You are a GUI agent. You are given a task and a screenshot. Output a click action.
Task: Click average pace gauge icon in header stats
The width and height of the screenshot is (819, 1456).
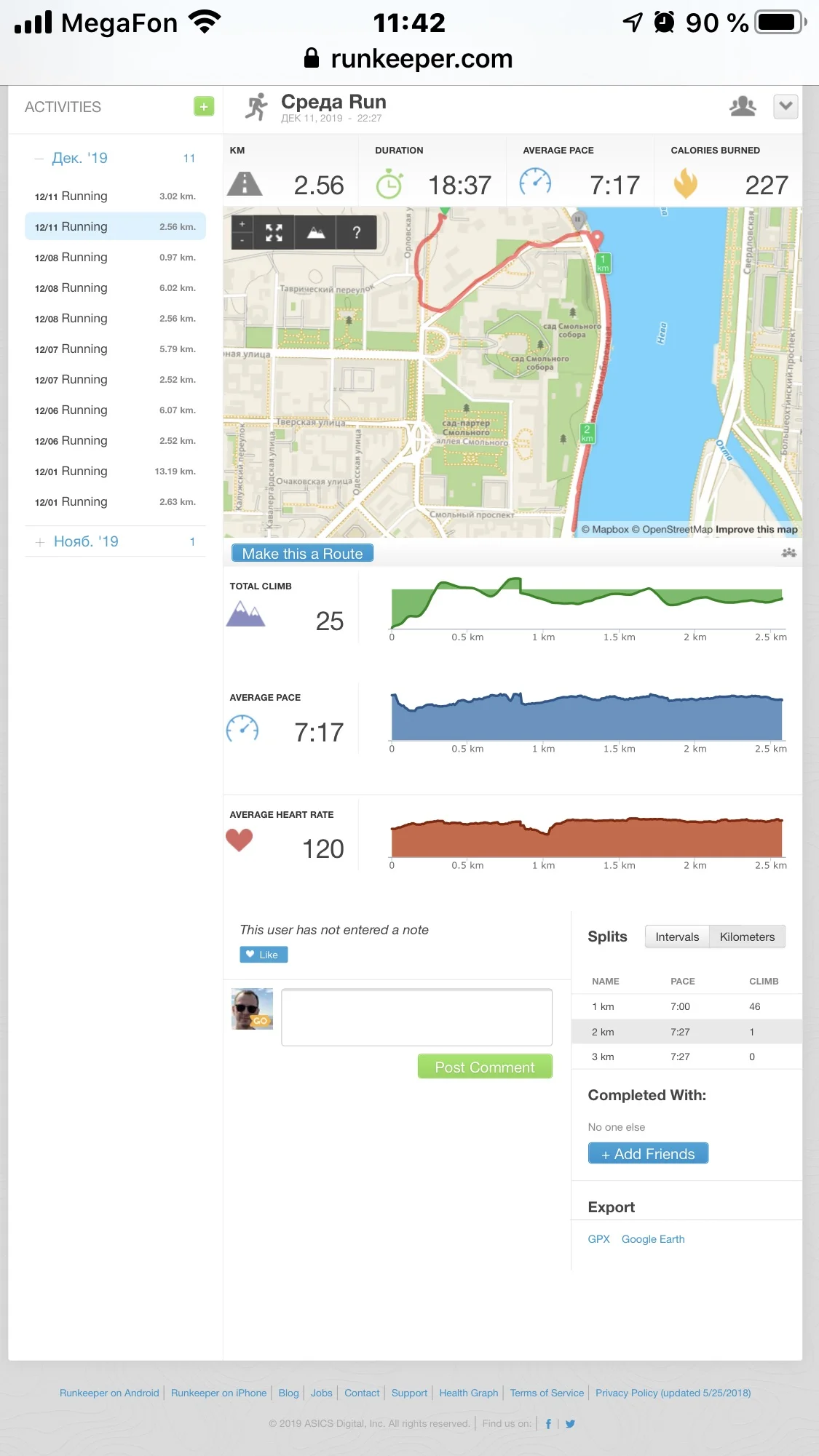pos(535,182)
